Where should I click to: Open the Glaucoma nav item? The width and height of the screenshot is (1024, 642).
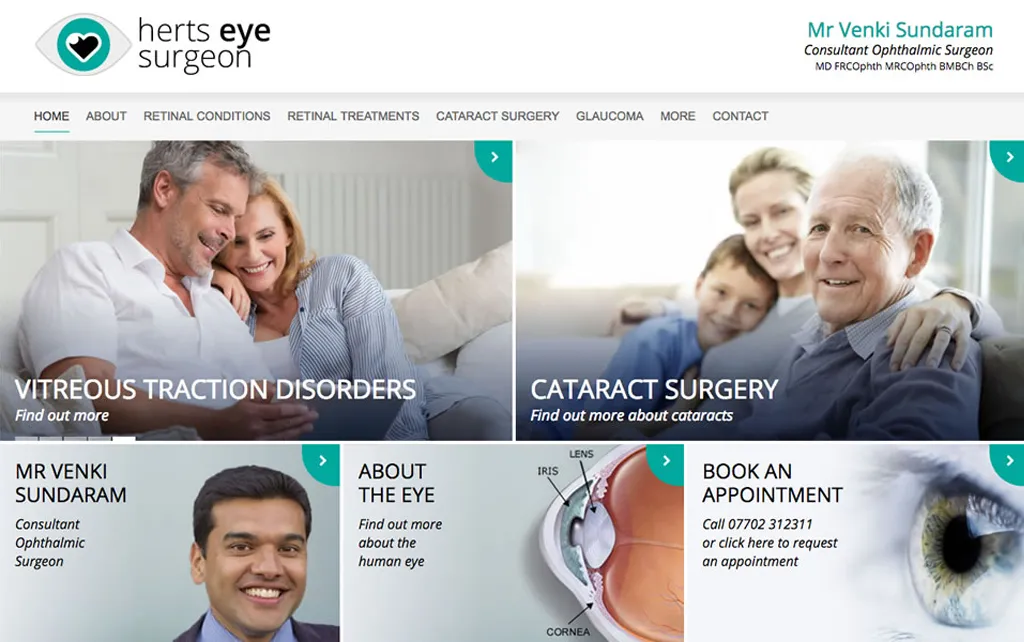pos(610,116)
